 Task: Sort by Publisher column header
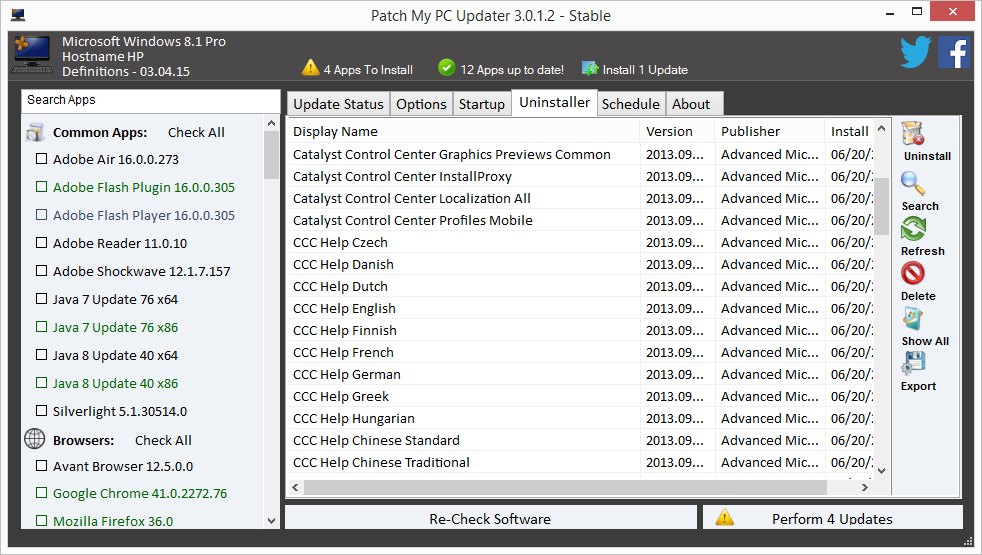tap(770, 132)
